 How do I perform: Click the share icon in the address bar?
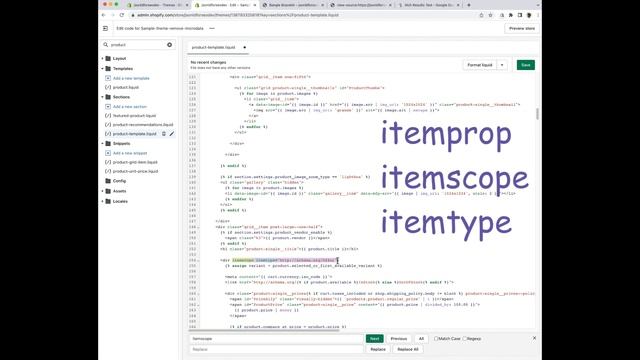(481, 15)
